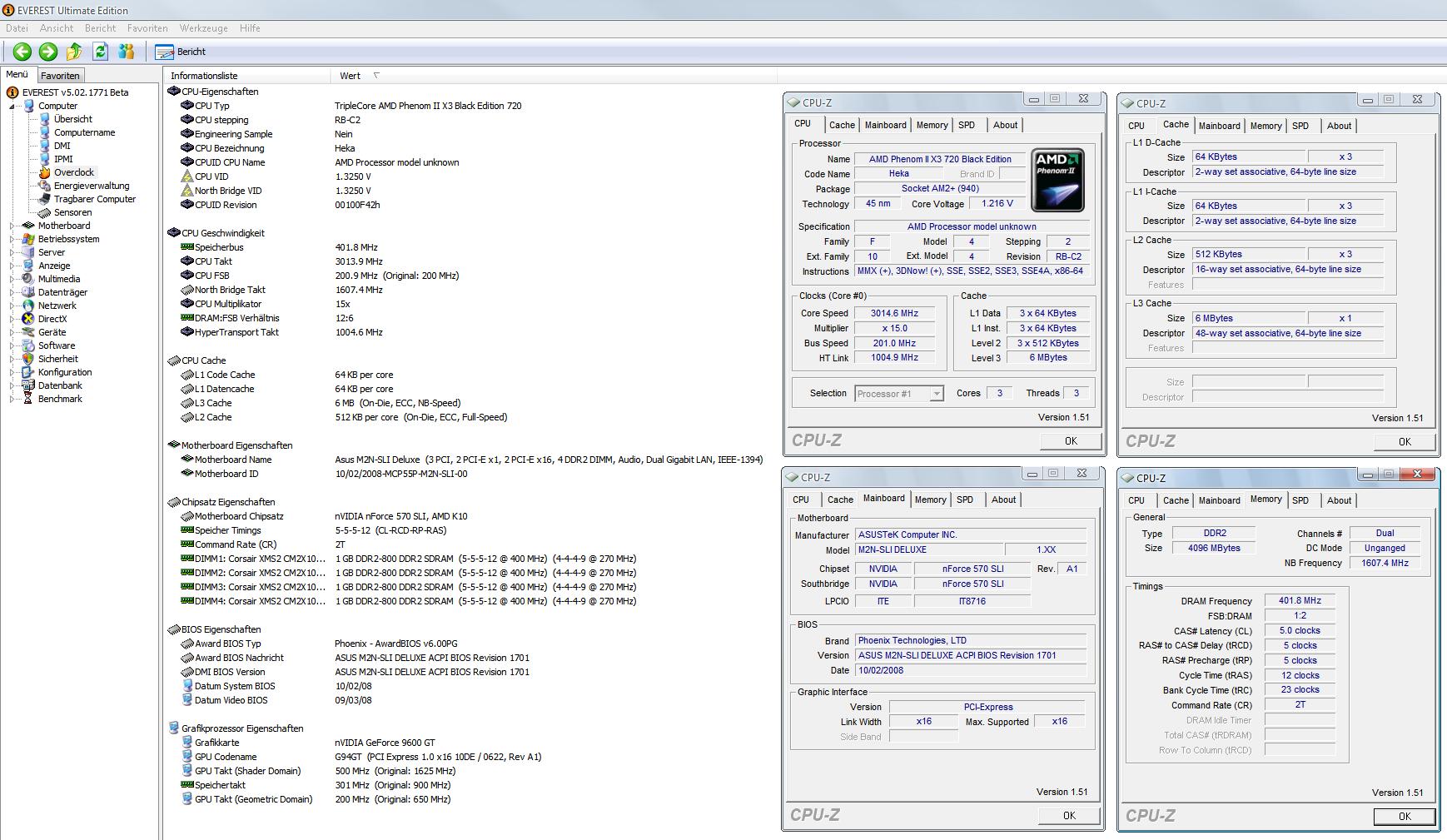Expand the Netzwerk tree node arrow
The height and width of the screenshot is (840, 1447).
coord(12,306)
